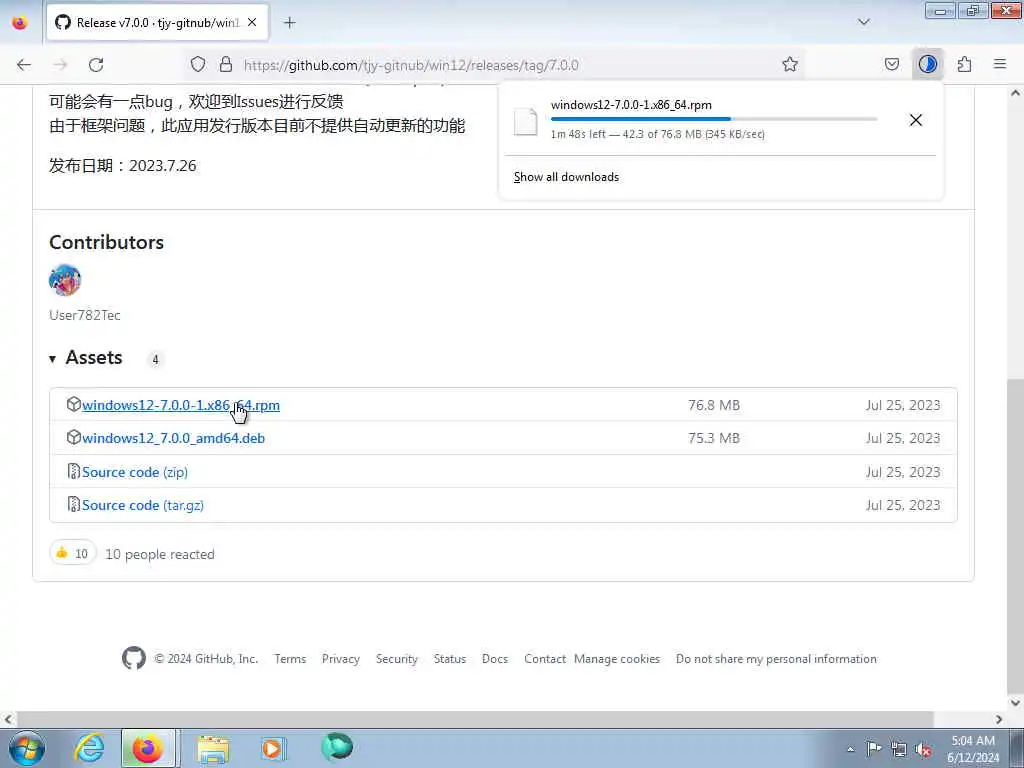Click the muted volume tray icon

click(x=923, y=750)
